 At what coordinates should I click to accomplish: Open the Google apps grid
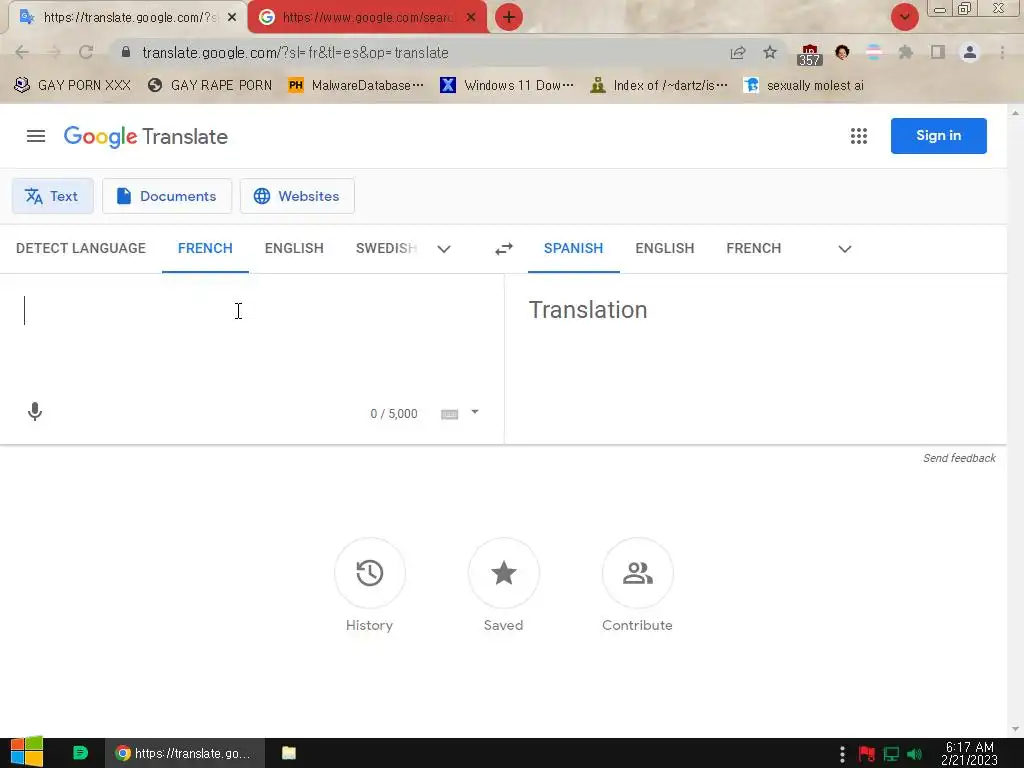click(859, 136)
